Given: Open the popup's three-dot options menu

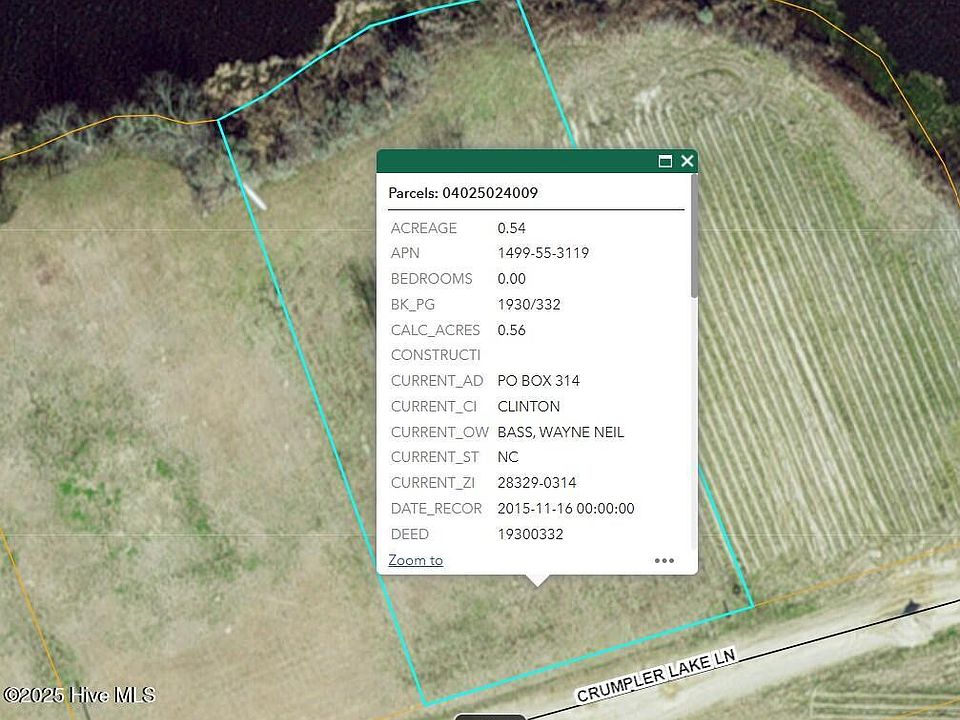Looking at the screenshot, I should 664,560.
